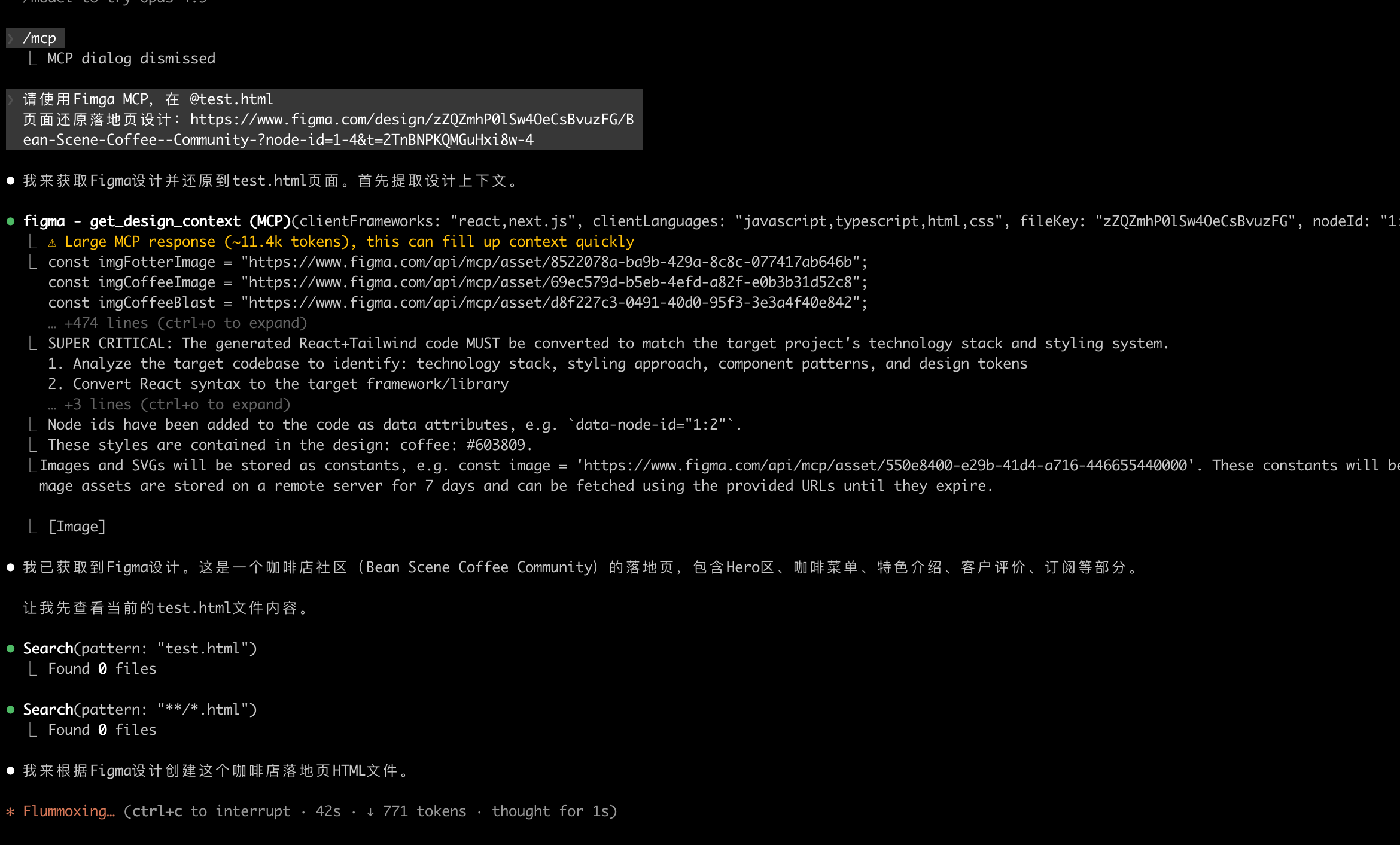
Task: Click green status dot beside figma get_design_context
Action: 10,221
